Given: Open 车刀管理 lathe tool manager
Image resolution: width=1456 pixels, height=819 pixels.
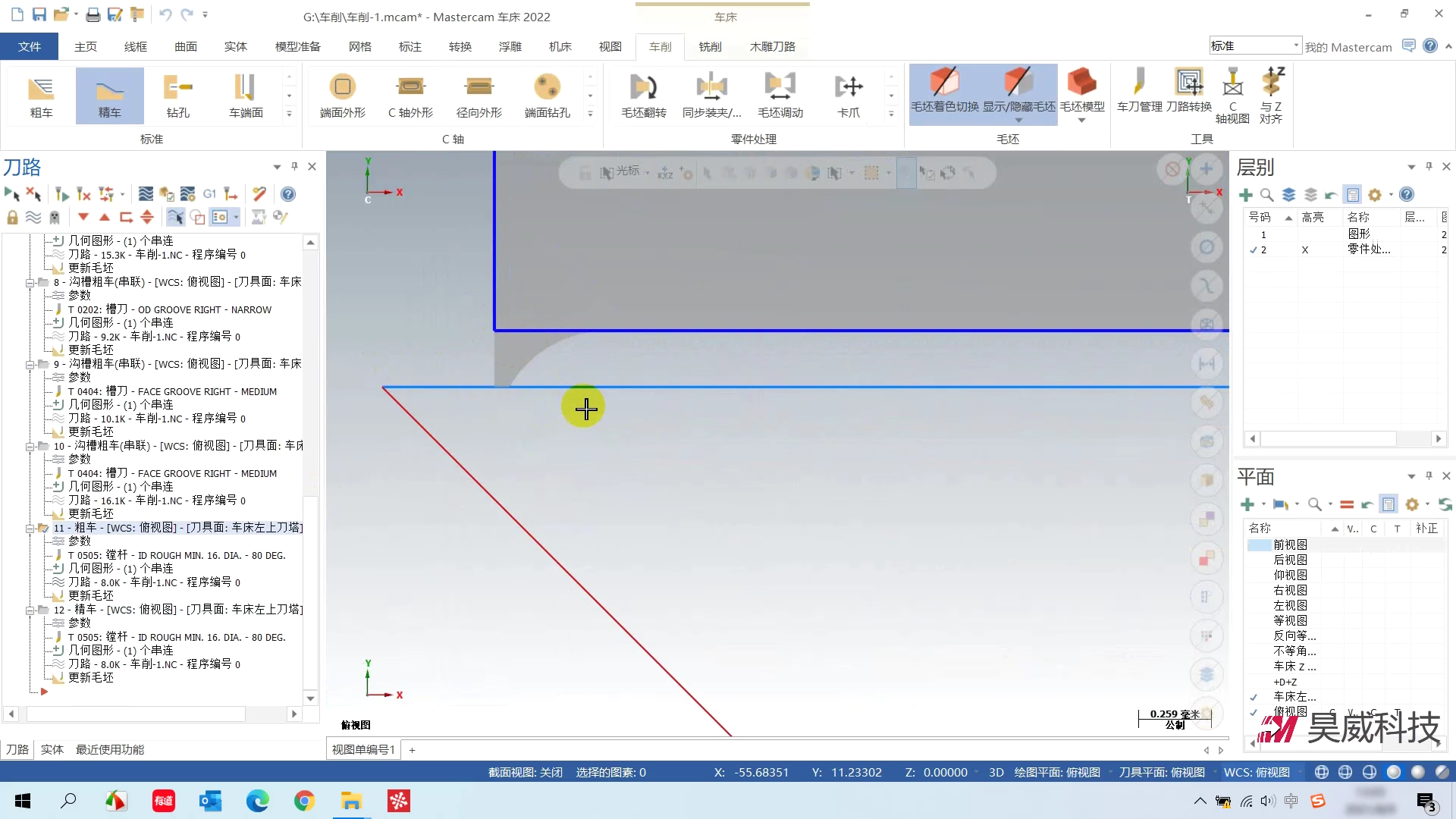Looking at the screenshot, I should [1139, 91].
